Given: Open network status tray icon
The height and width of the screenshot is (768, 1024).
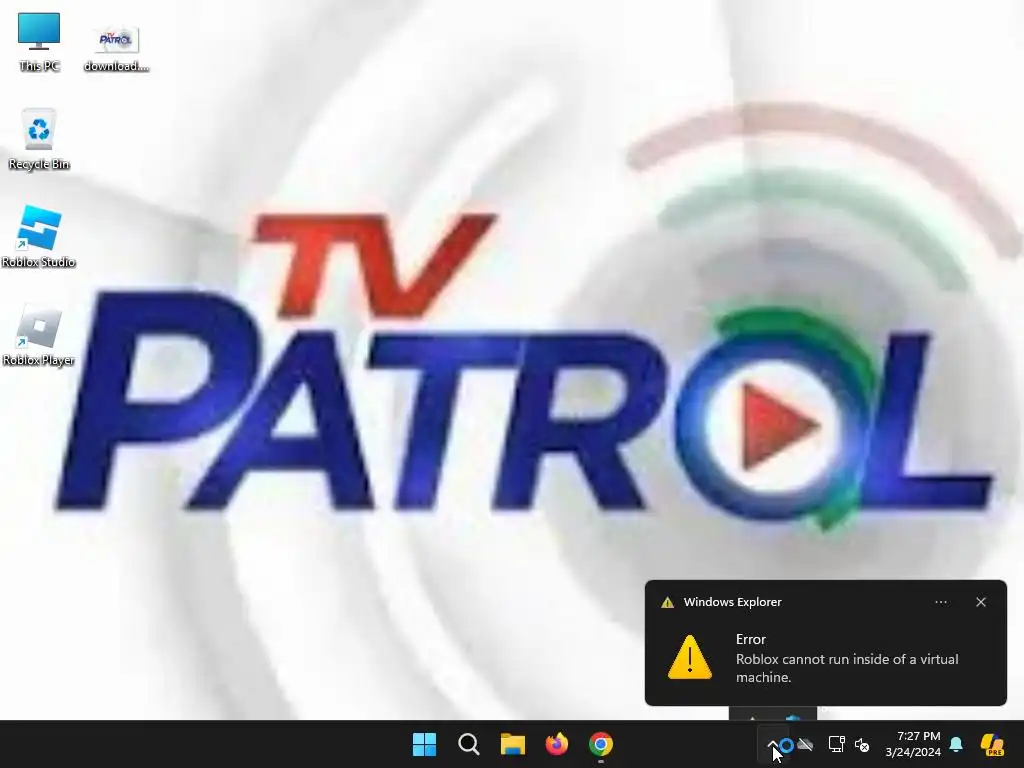Looking at the screenshot, I should 837,744.
